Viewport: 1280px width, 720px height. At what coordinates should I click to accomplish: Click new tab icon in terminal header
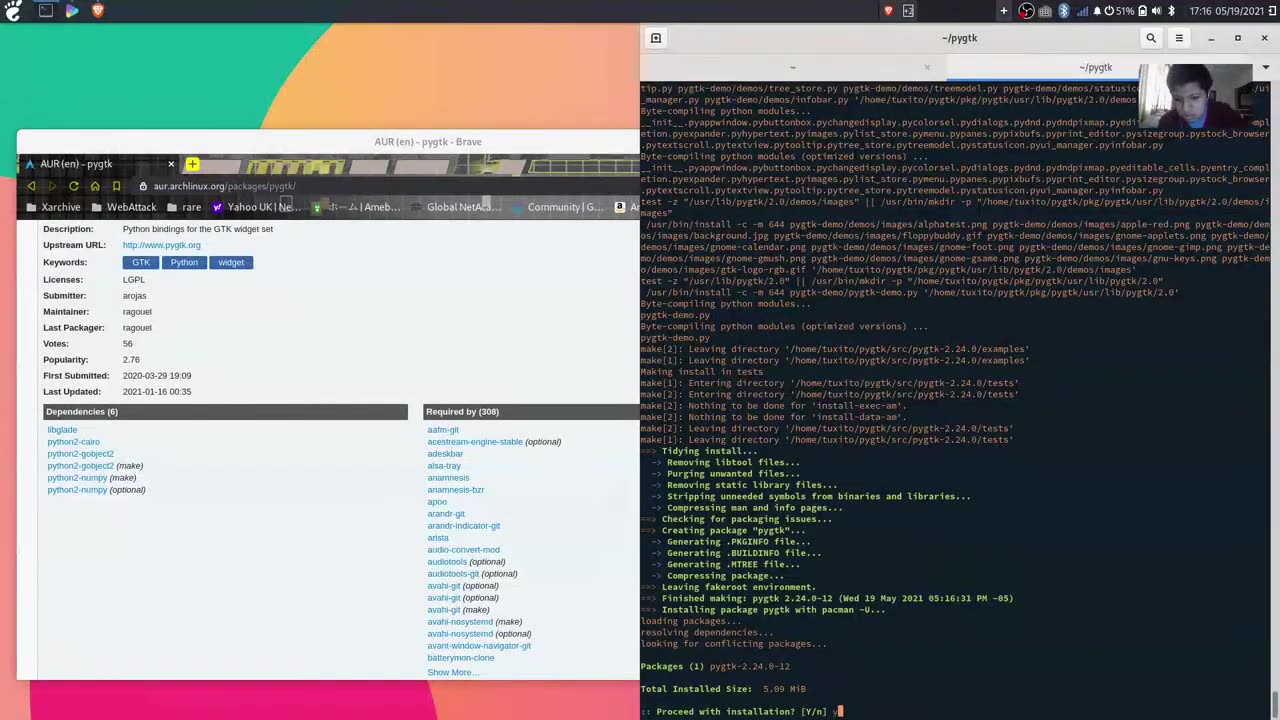coord(656,38)
